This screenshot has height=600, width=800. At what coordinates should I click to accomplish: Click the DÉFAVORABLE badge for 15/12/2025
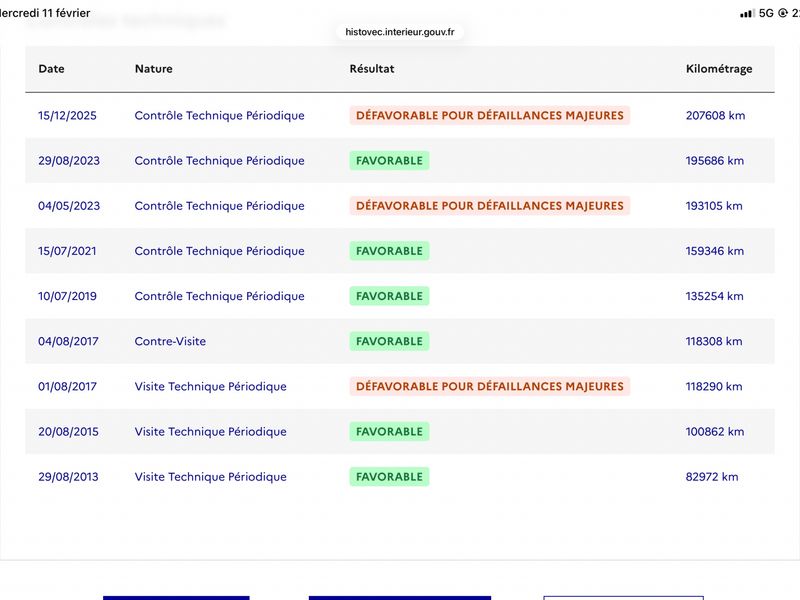(489, 116)
